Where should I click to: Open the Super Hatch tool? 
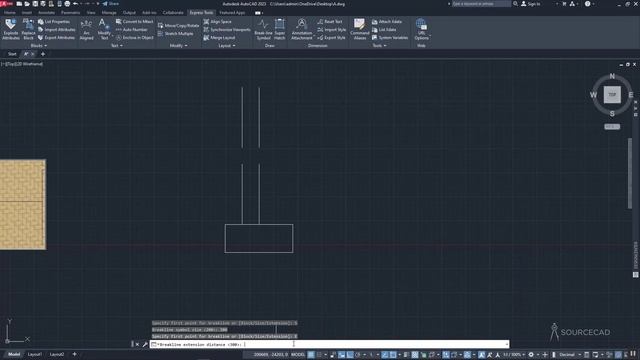pos(280,29)
